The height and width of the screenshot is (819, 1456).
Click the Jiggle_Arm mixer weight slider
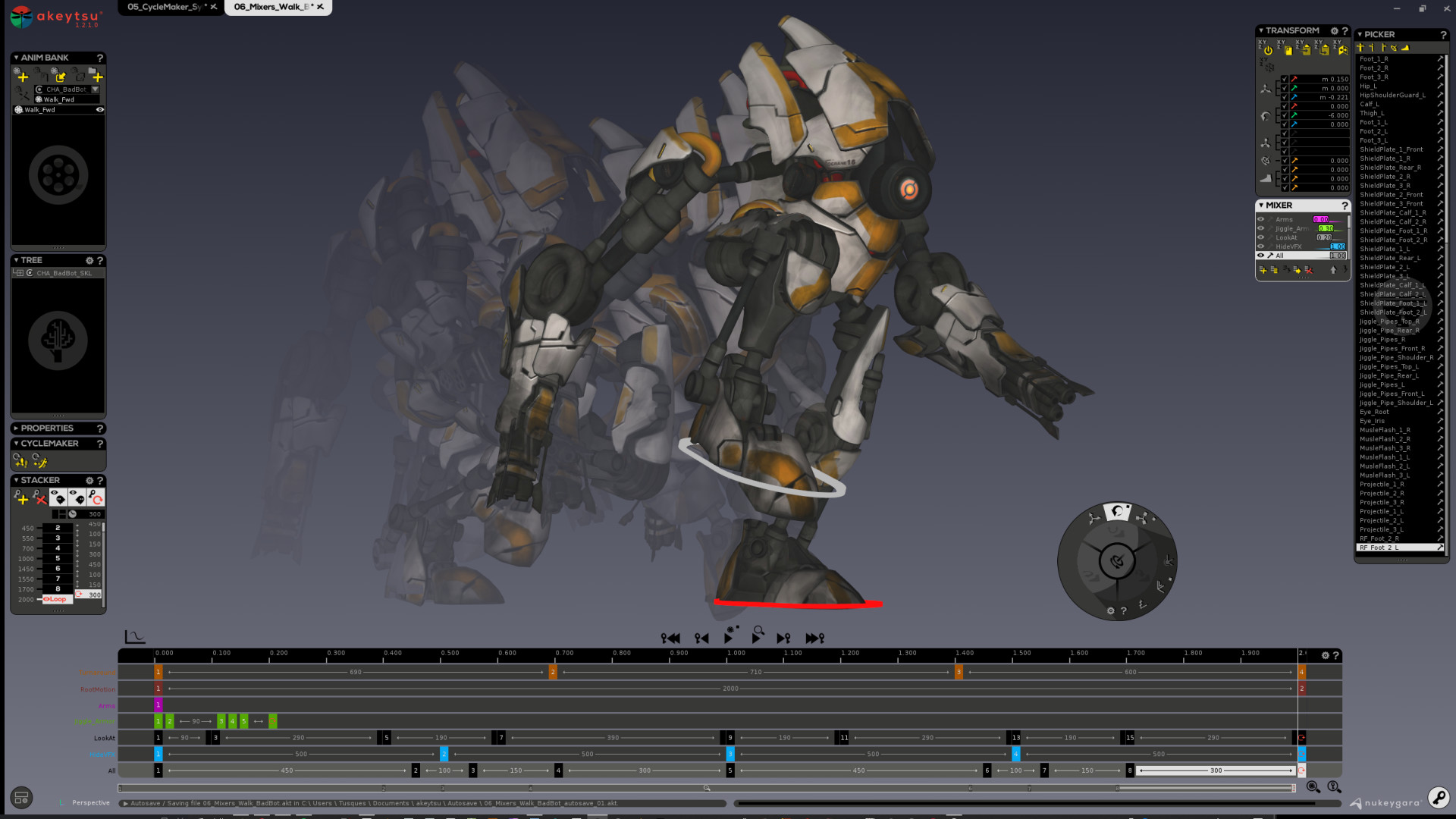[x=1326, y=228]
